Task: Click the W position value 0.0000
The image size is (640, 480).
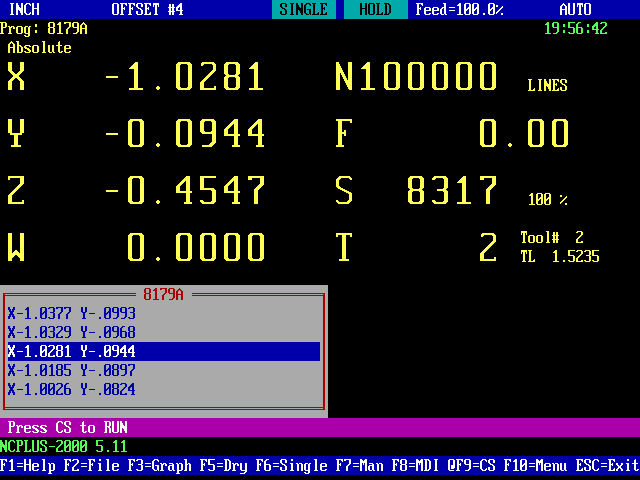Action: tap(196, 247)
